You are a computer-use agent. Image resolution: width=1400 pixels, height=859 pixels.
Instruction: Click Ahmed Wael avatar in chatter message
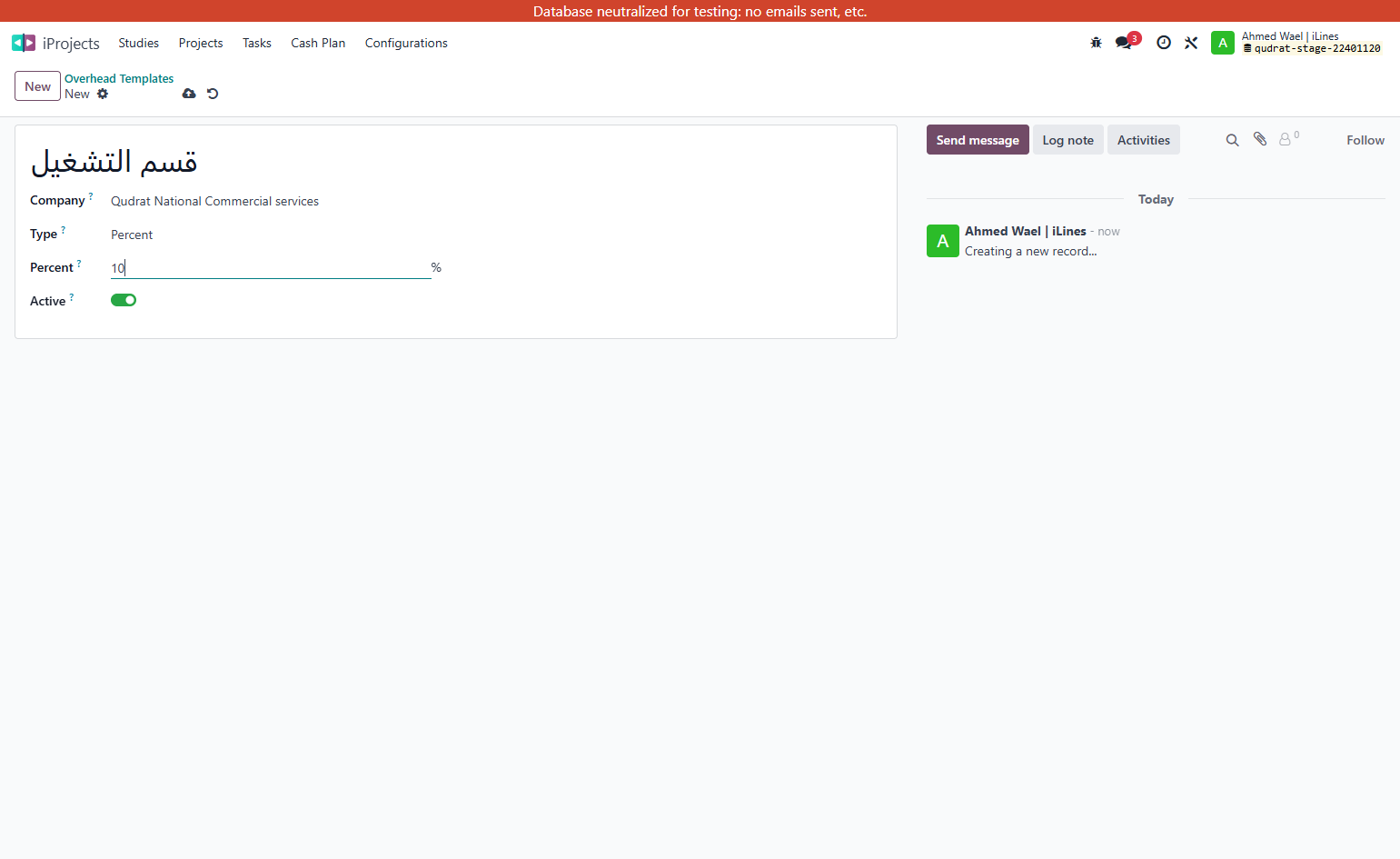(x=943, y=241)
